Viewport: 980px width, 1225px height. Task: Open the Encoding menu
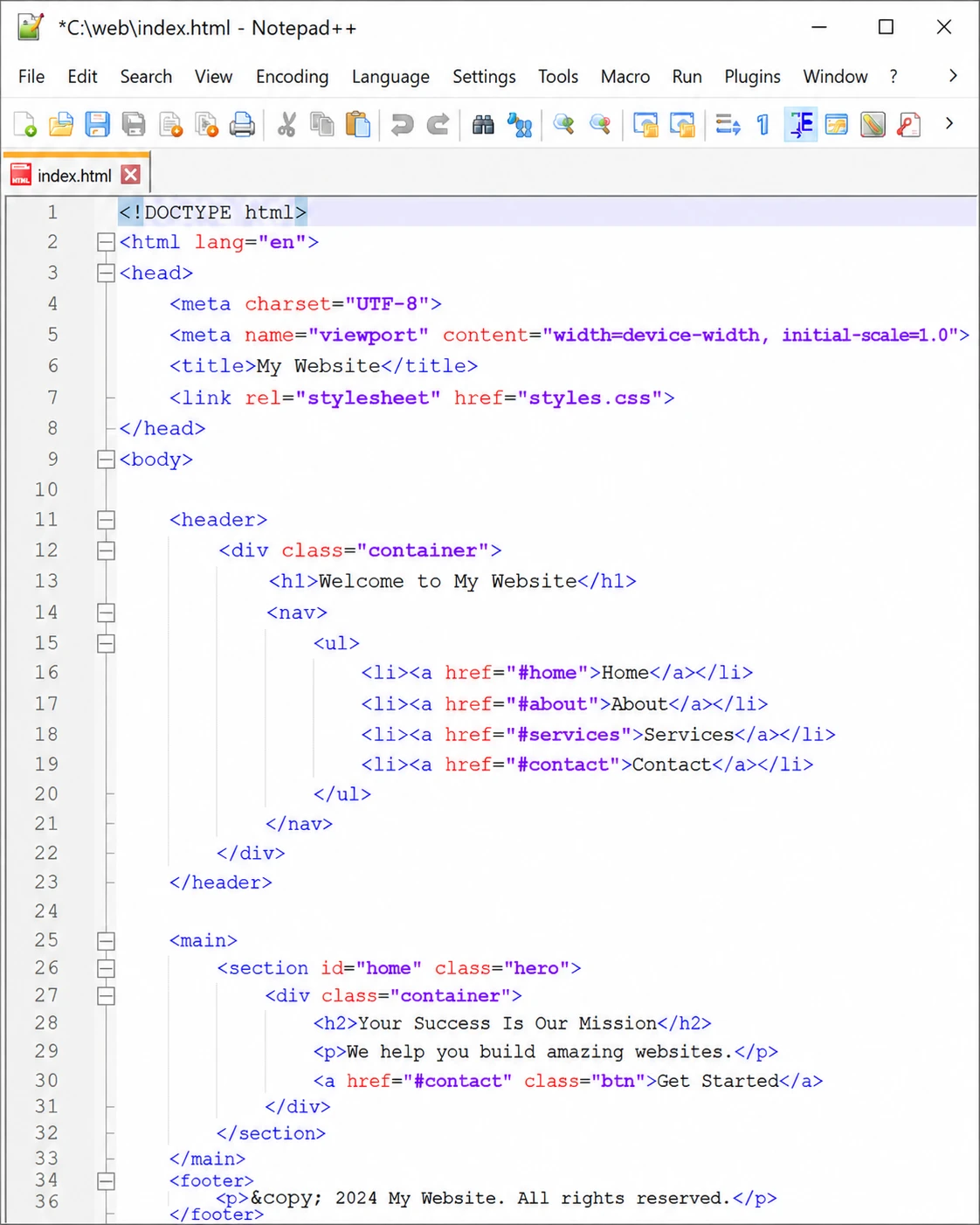[x=292, y=77]
